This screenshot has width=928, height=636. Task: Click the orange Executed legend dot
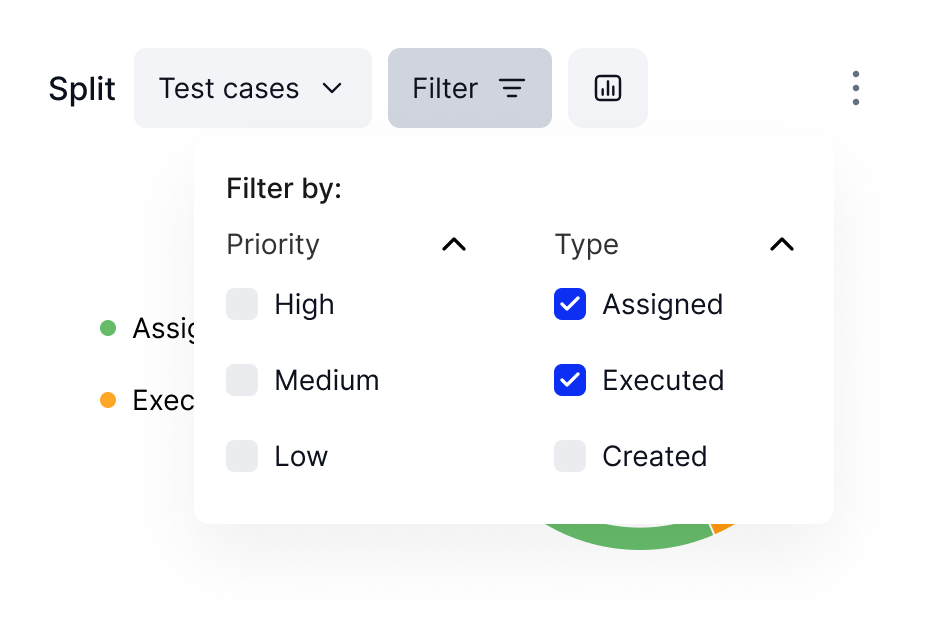point(108,400)
